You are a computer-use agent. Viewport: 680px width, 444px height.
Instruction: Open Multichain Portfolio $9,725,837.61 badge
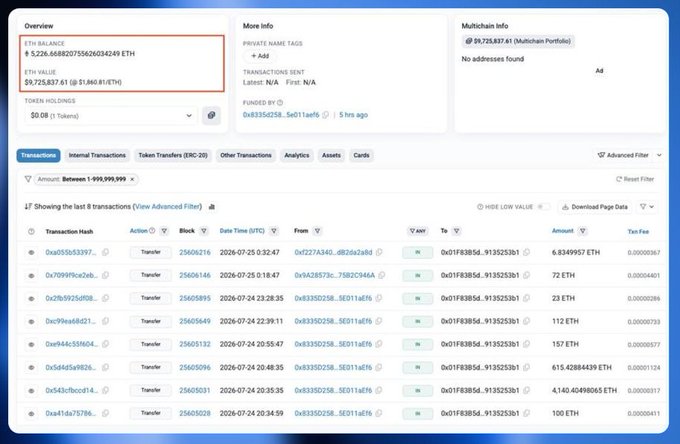point(518,41)
